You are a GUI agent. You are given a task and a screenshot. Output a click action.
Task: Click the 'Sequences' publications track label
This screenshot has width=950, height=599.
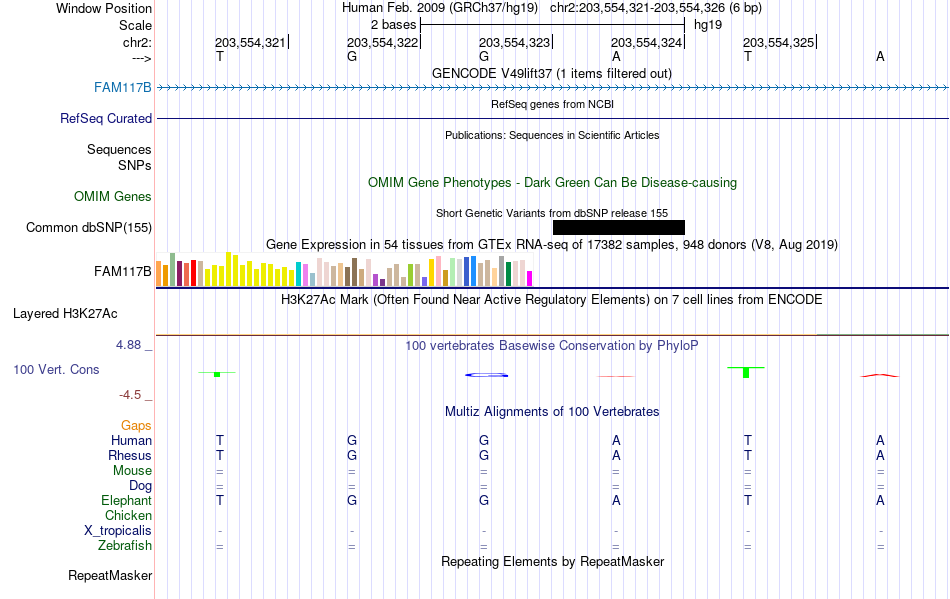[119, 149]
